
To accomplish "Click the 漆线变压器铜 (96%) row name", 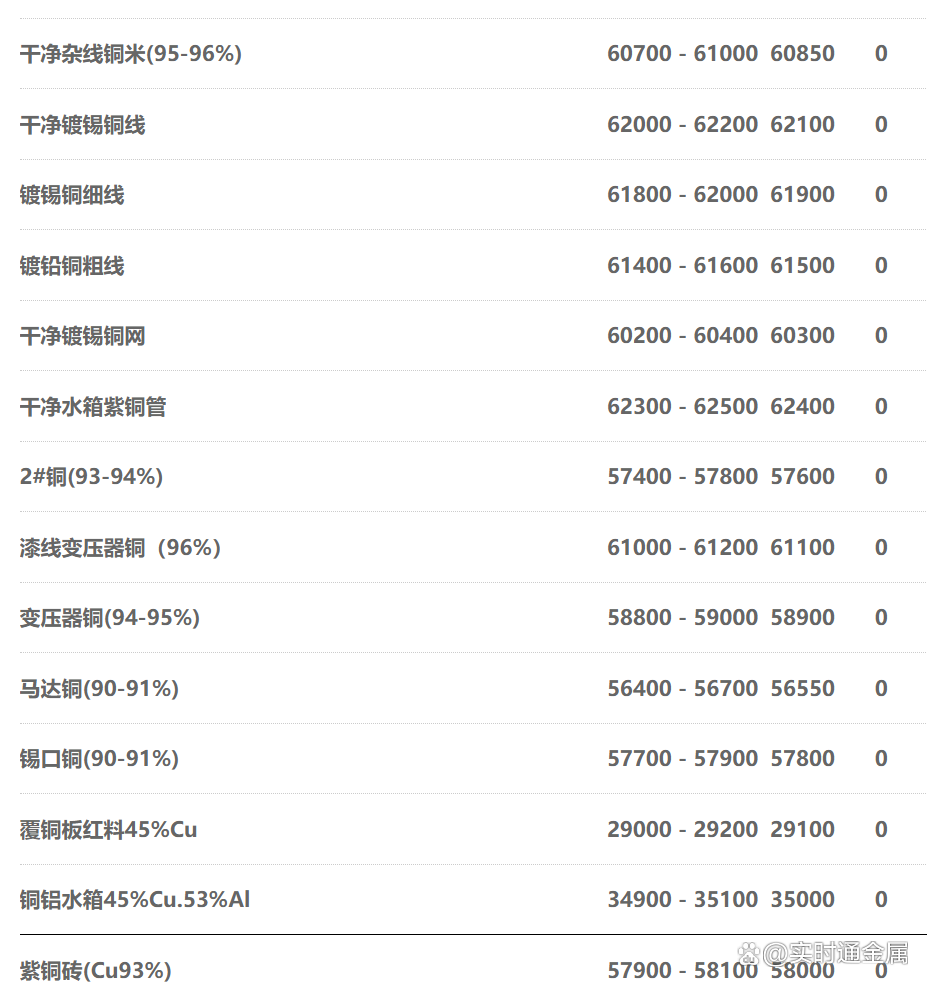I will [120, 548].
